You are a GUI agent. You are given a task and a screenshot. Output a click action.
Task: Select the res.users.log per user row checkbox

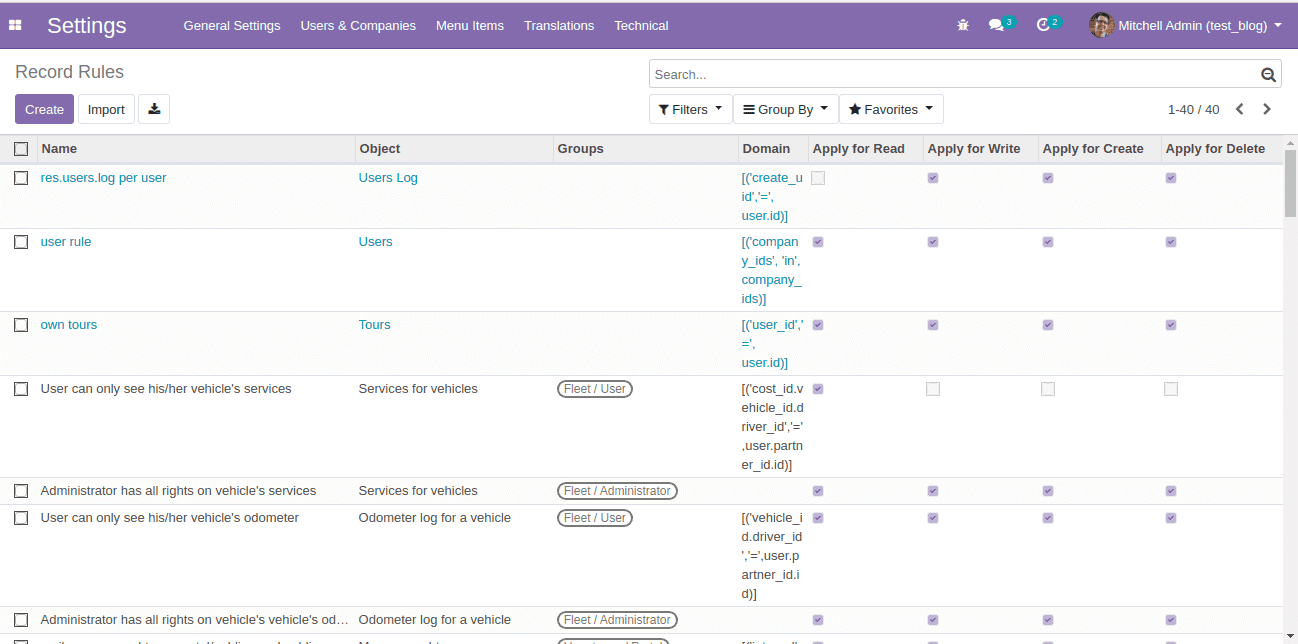[21, 178]
